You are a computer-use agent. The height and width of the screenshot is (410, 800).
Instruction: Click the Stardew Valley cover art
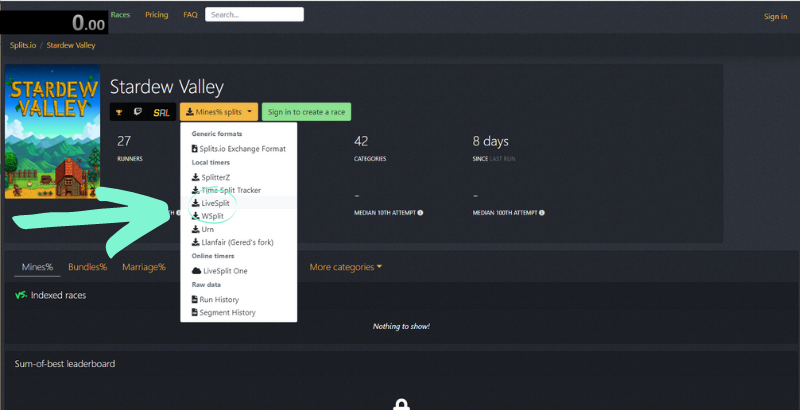[50, 134]
